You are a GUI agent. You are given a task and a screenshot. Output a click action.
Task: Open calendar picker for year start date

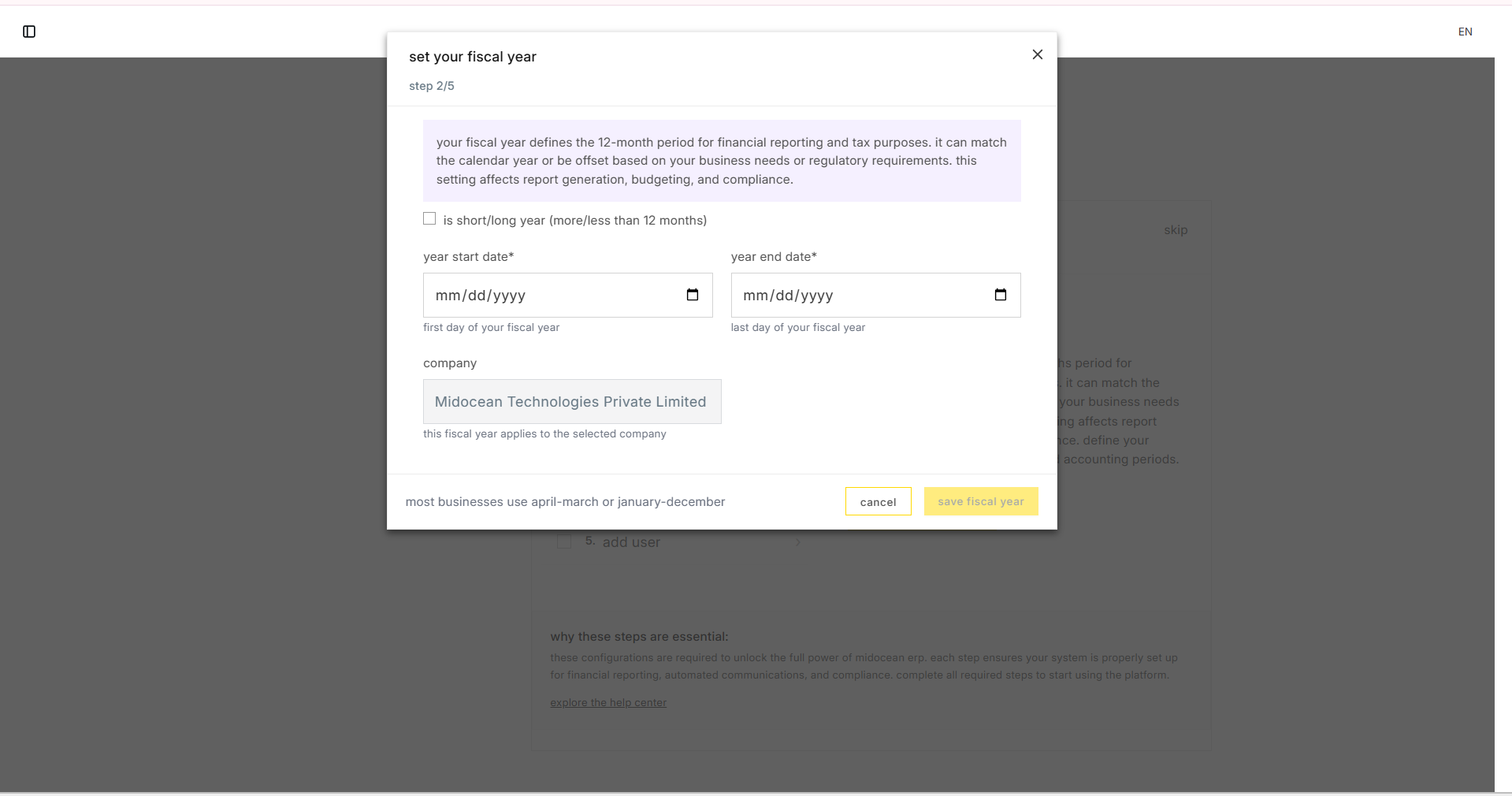(693, 295)
